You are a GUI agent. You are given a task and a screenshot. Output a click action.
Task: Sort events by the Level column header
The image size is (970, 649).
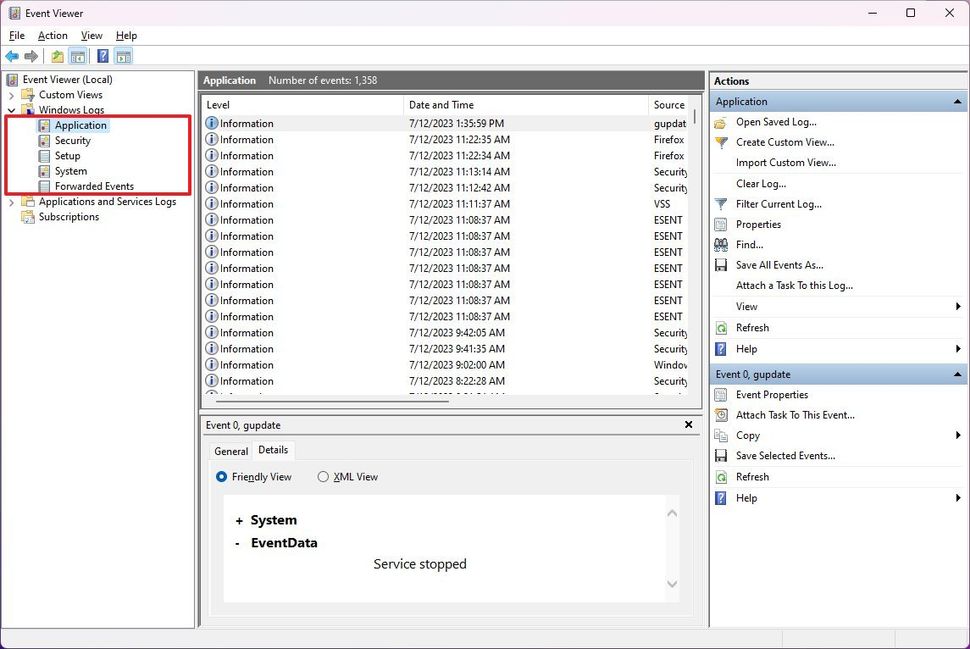(x=303, y=105)
